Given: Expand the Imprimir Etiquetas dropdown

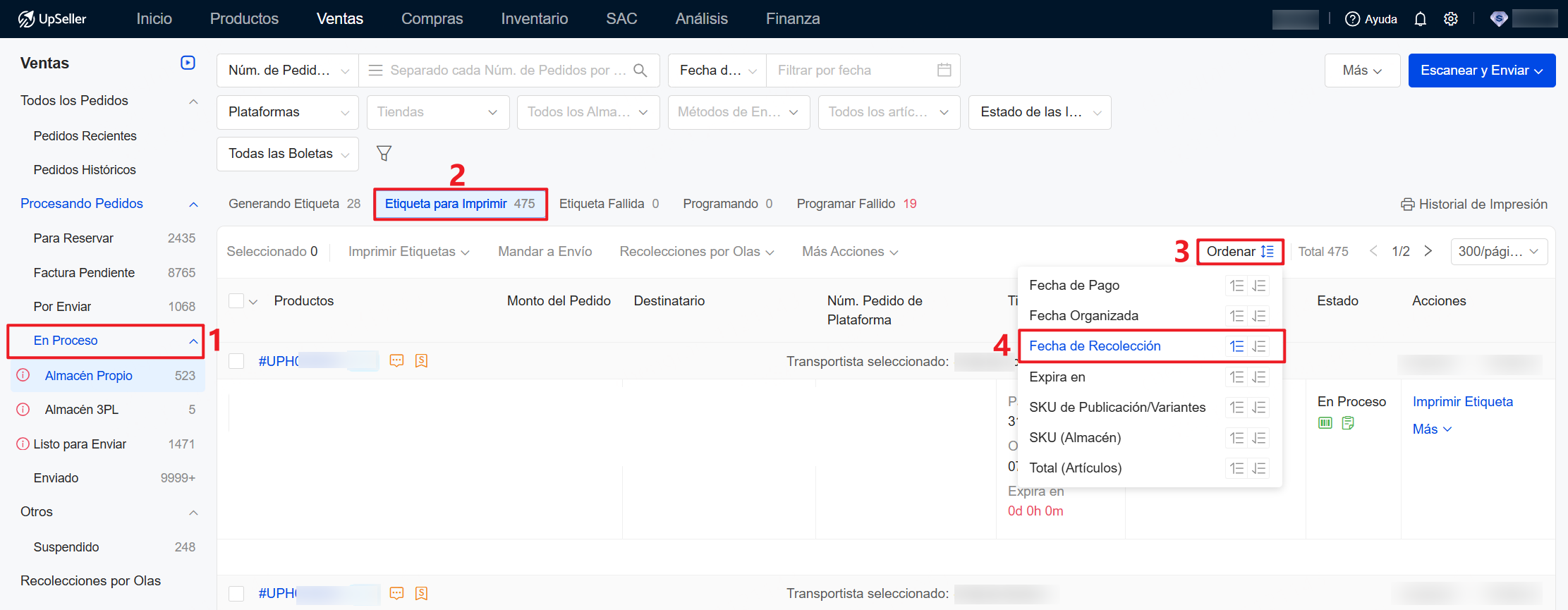Looking at the screenshot, I should click(408, 252).
